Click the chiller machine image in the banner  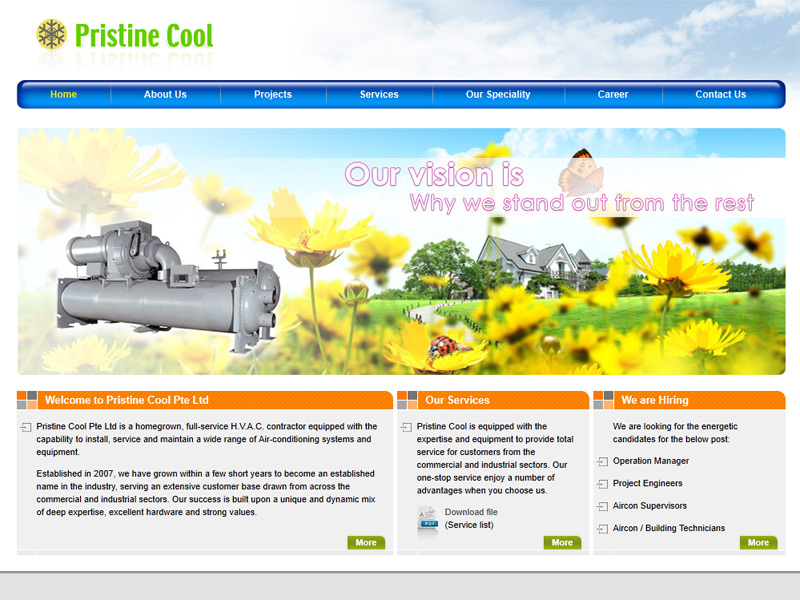pos(168,287)
